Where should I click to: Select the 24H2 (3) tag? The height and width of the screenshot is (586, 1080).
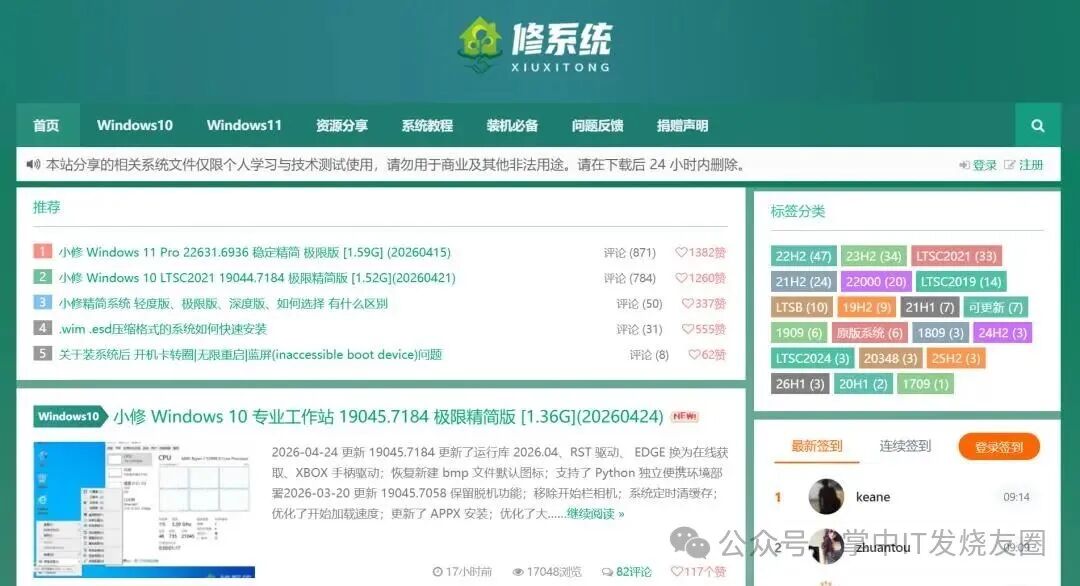tap(1002, 333)
